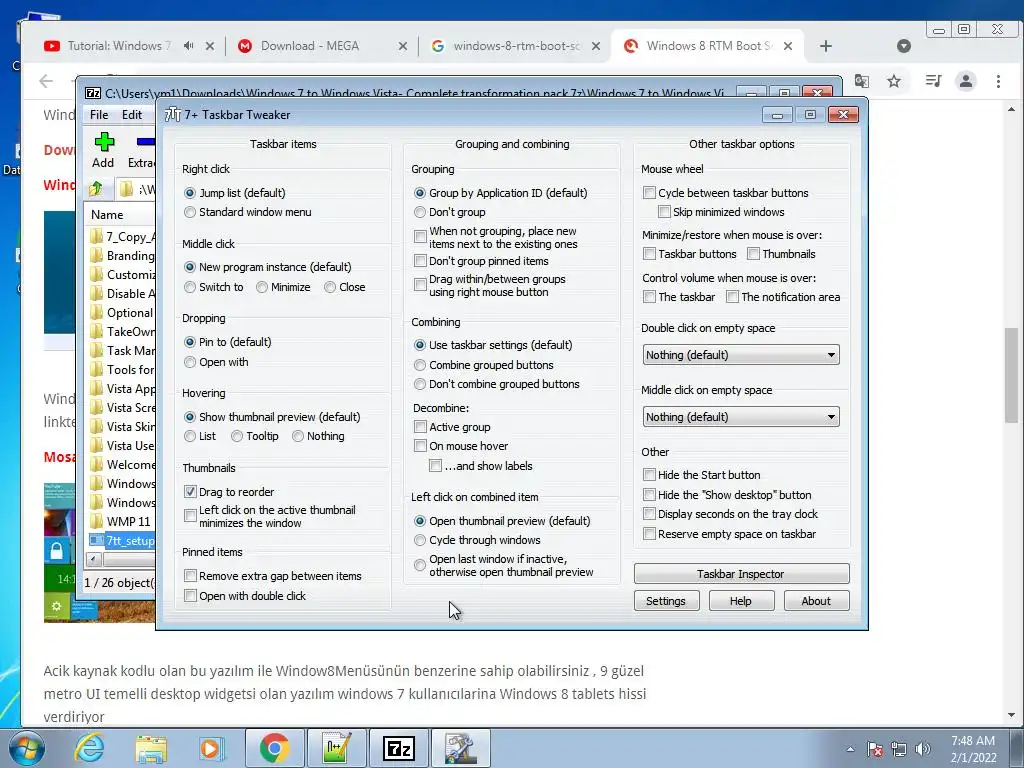Open Action Center flag tray icon
1024x768 pixels.
874,749
